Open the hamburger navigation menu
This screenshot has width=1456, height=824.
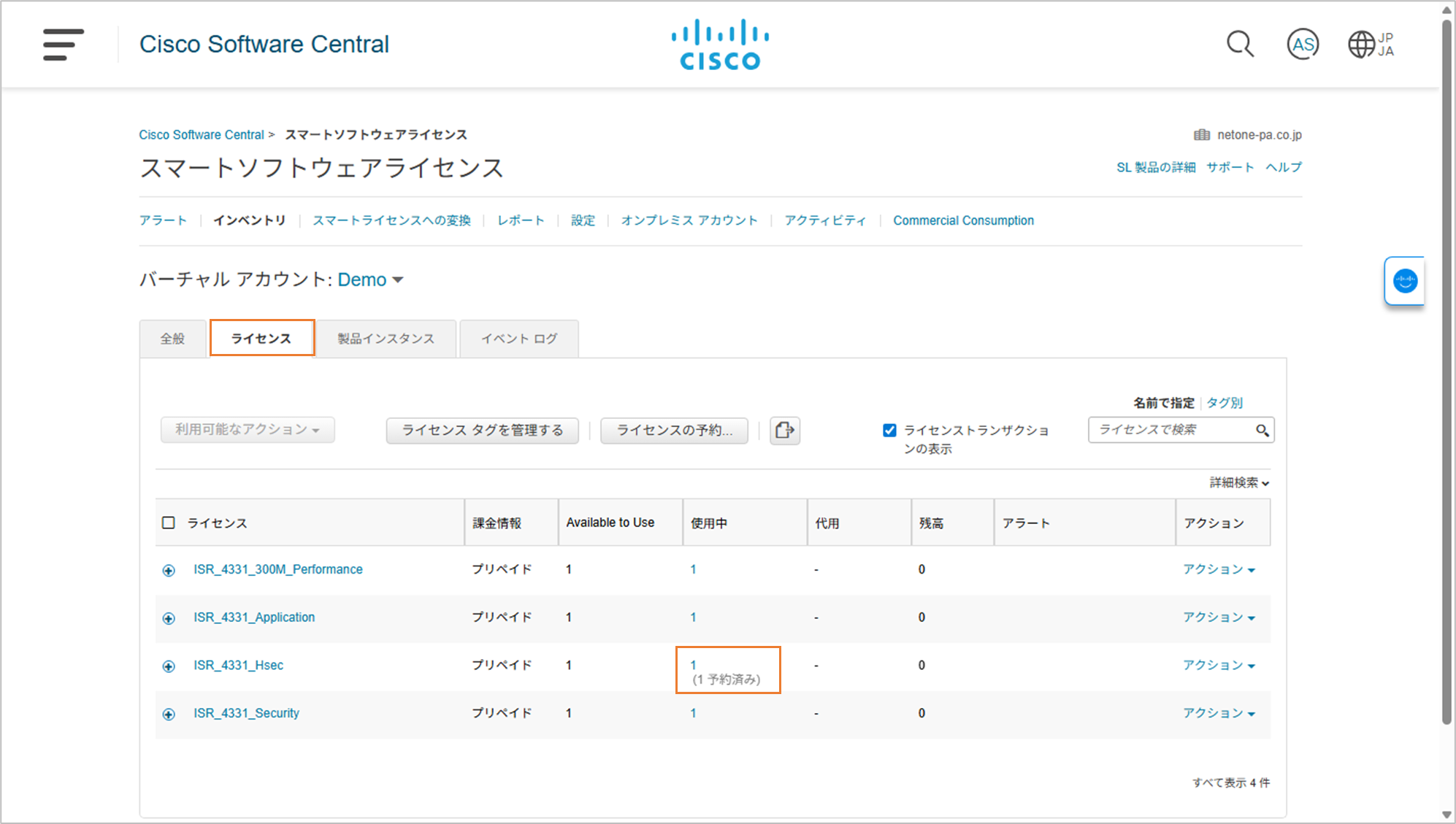[x=63, y=45]
